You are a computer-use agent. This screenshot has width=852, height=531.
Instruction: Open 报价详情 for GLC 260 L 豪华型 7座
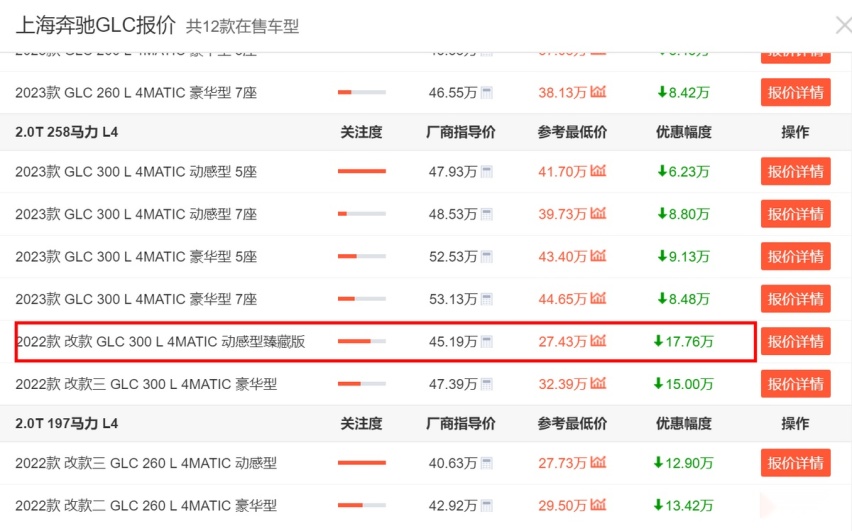tap(795, 92)
